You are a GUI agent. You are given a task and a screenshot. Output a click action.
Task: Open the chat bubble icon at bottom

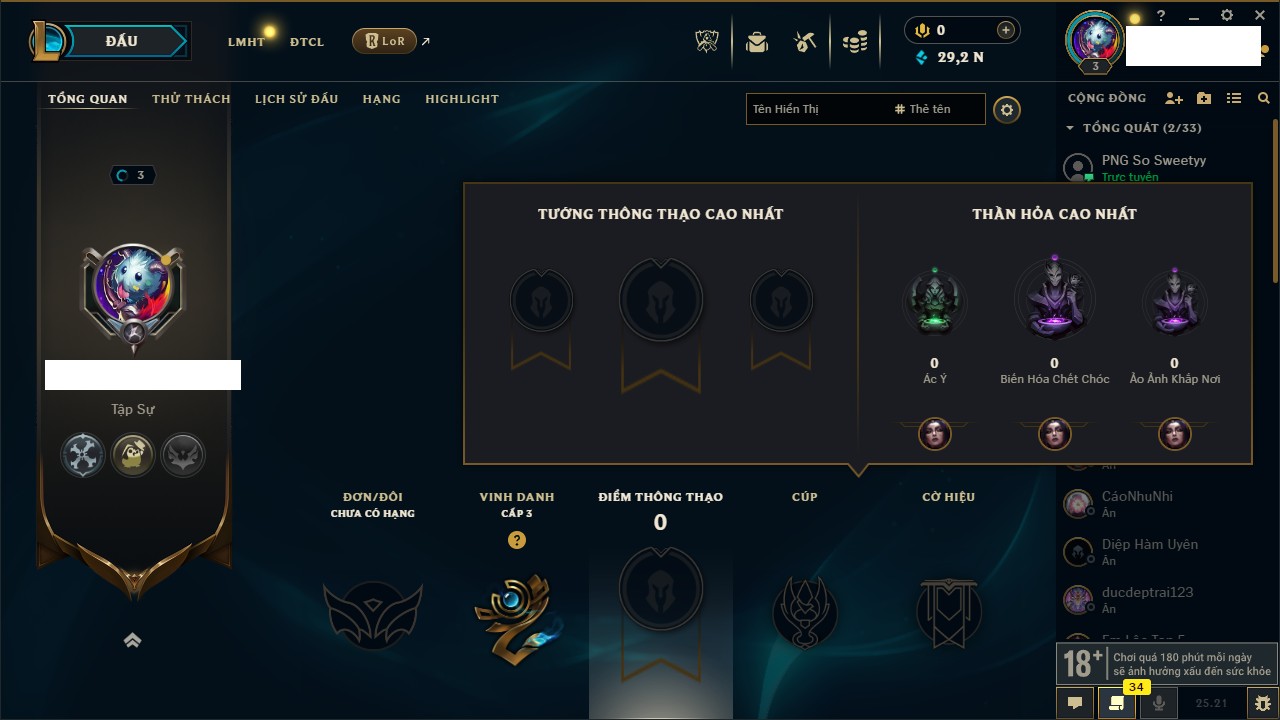[1075, 703]
